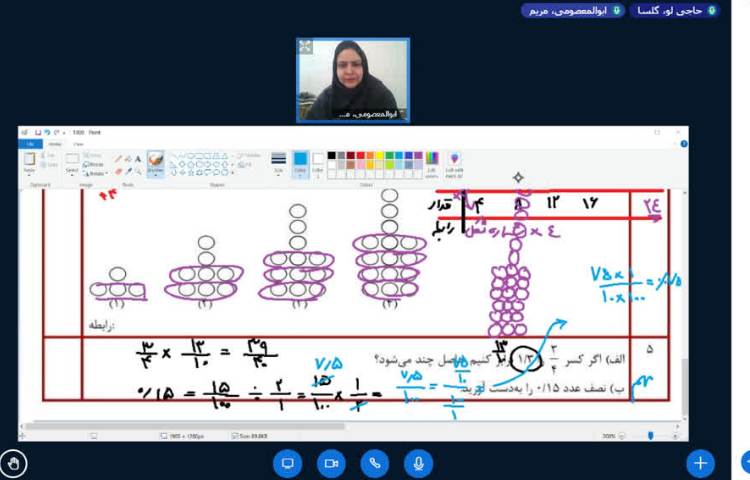Pick the red color swatch

(361, 155)
